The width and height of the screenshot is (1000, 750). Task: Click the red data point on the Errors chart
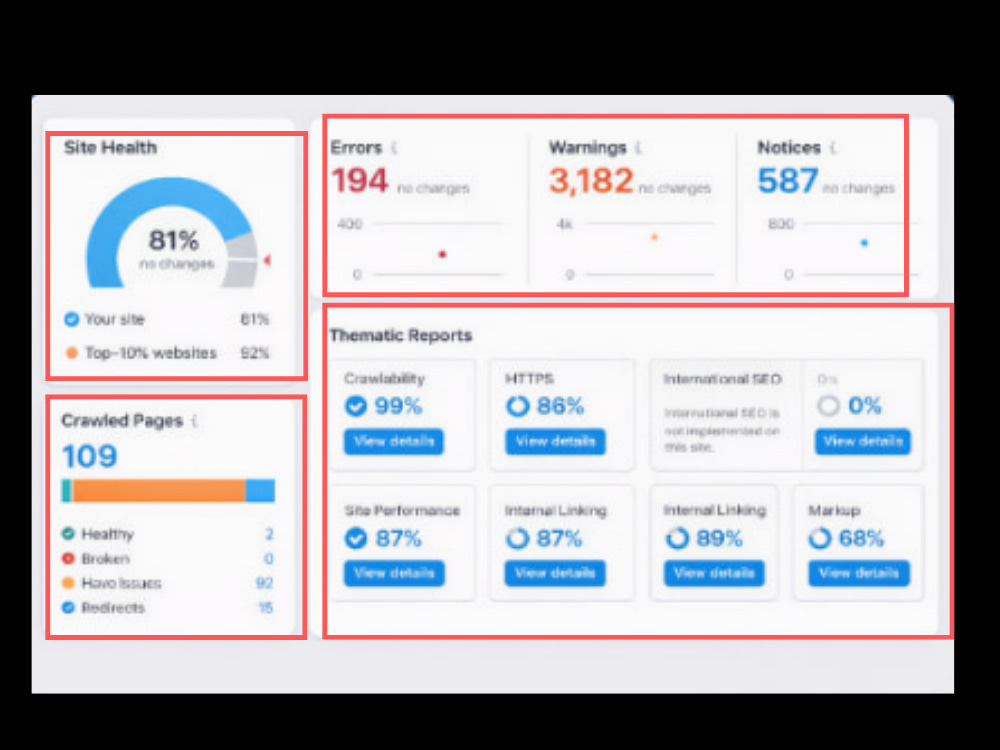tap(442, 254)
